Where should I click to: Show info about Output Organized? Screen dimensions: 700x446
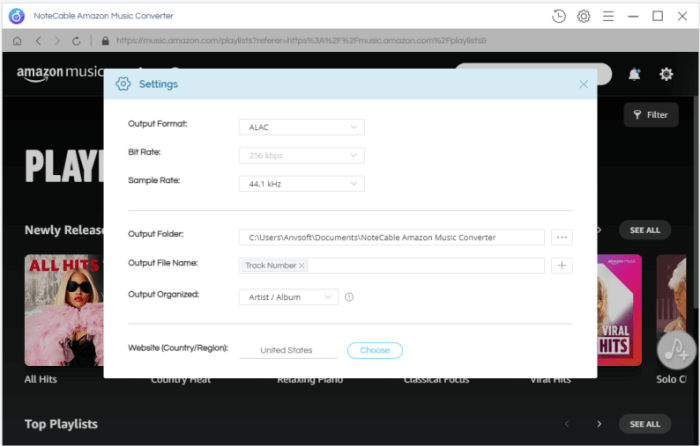[349, 297]
